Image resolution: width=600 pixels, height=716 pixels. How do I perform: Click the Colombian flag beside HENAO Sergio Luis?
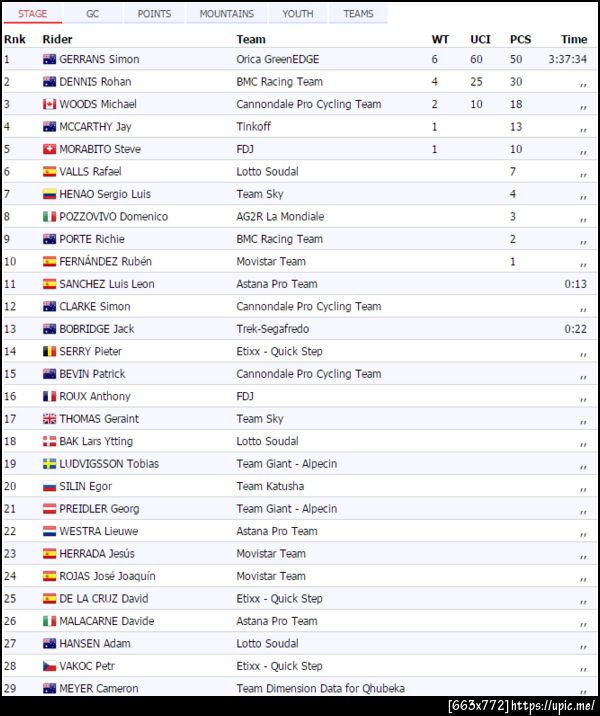(x=49, y=194)
